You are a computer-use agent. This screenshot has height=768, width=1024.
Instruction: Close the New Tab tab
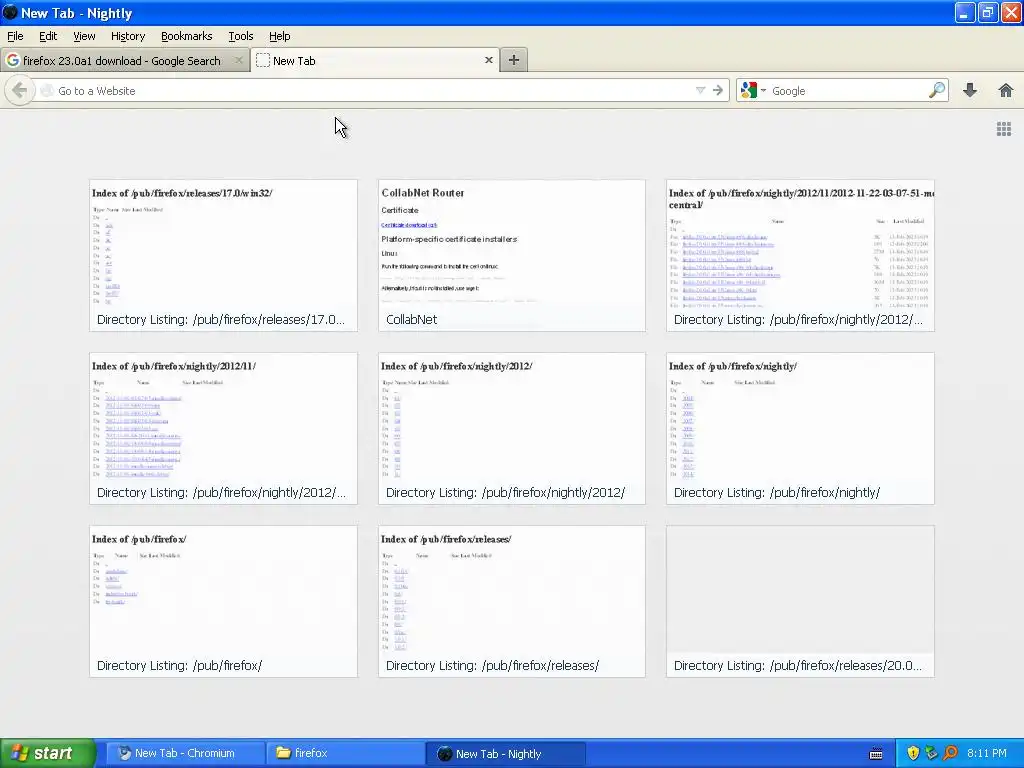point(488,60)
